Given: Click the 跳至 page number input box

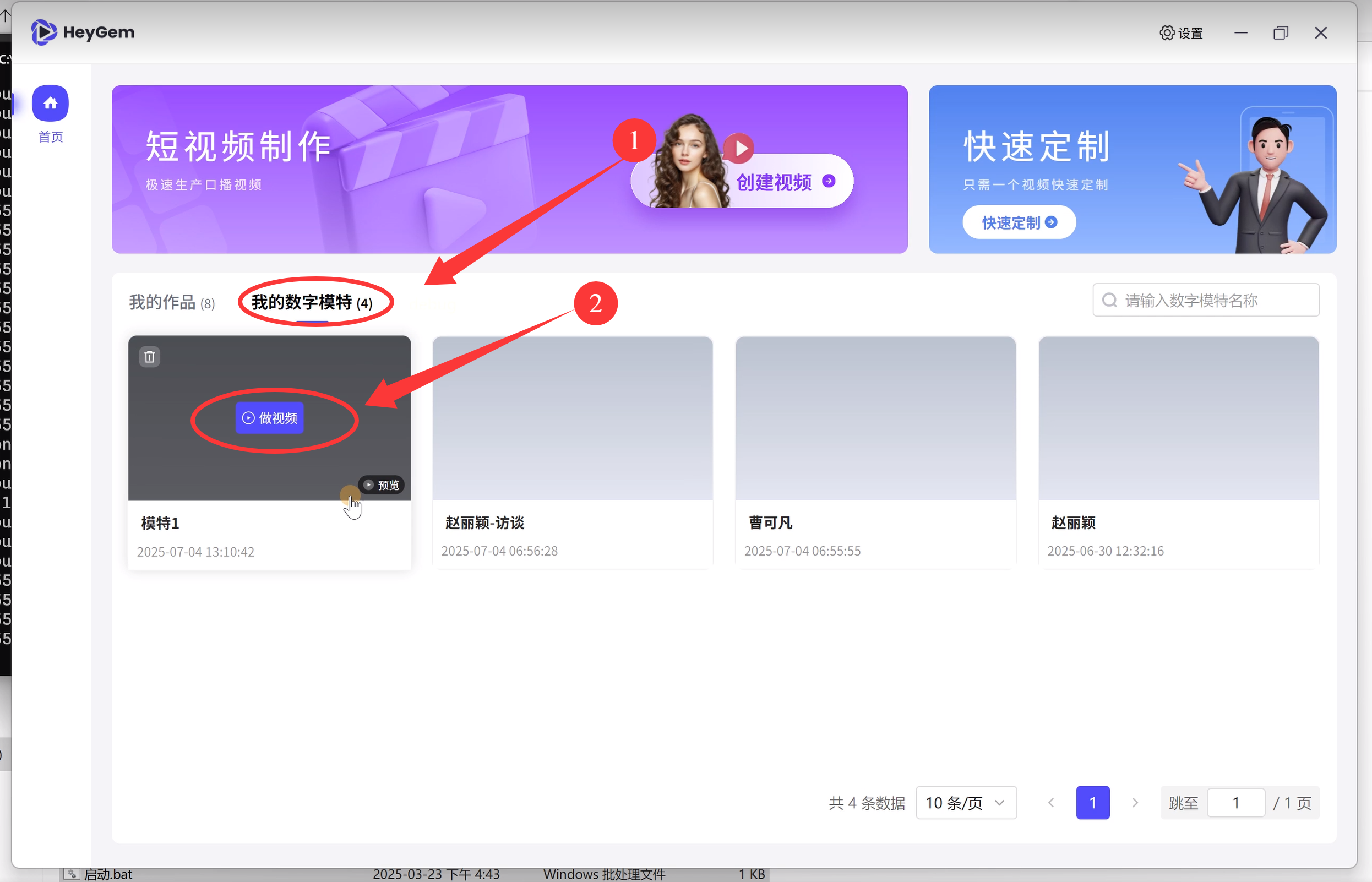Looking at the screenshot, I should [x=1235, y=803].
